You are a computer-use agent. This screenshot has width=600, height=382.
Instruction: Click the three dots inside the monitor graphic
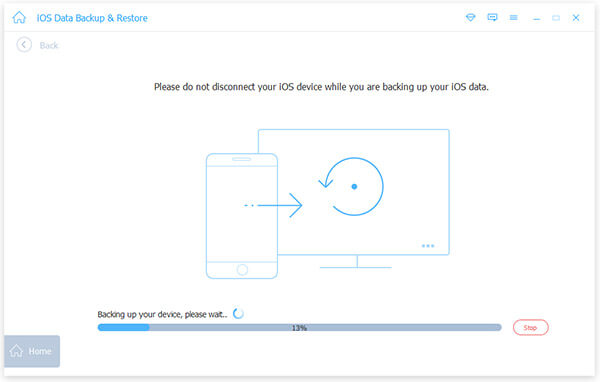click(x=428, y=246)
